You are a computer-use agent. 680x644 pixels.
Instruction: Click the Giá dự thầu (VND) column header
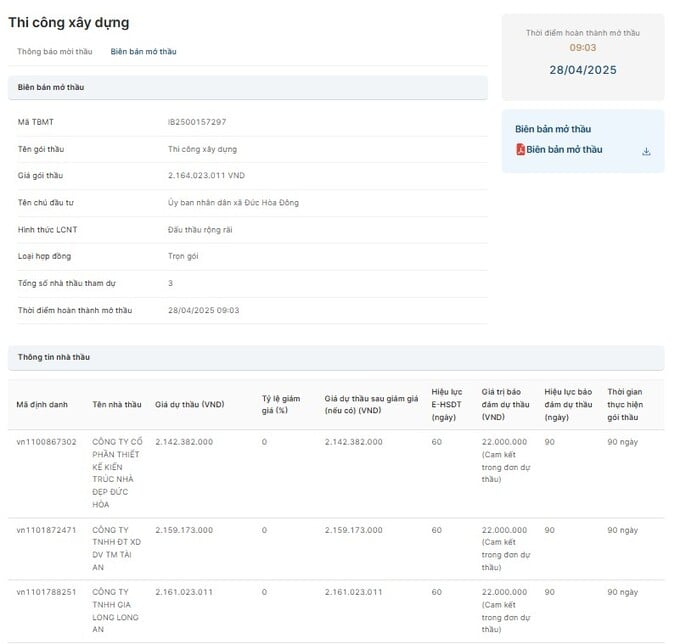[190, 405]
